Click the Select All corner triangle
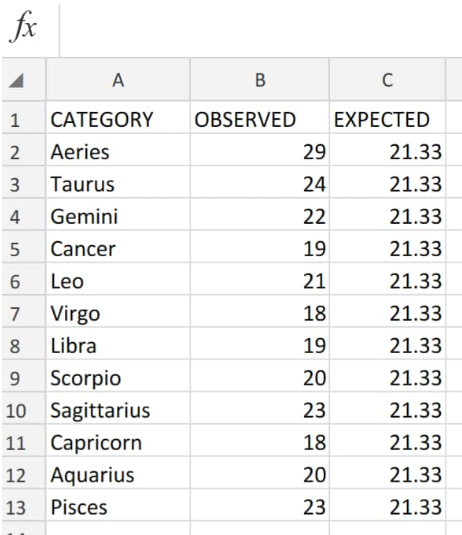The height and width of the screenshot is (535, 462). pos(16,81)
